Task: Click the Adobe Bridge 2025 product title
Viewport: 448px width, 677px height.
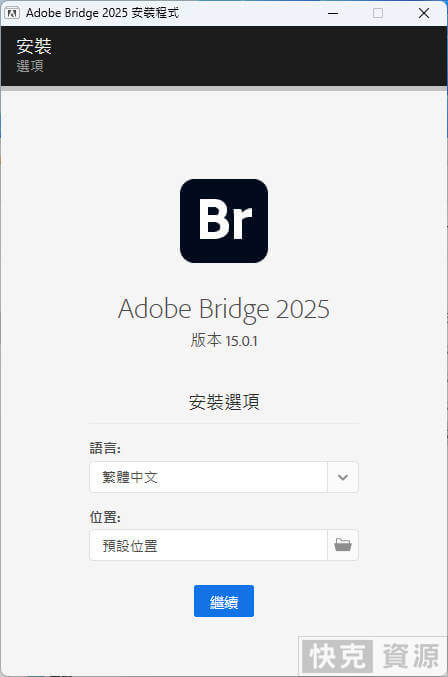Action: tap(224, 309)
